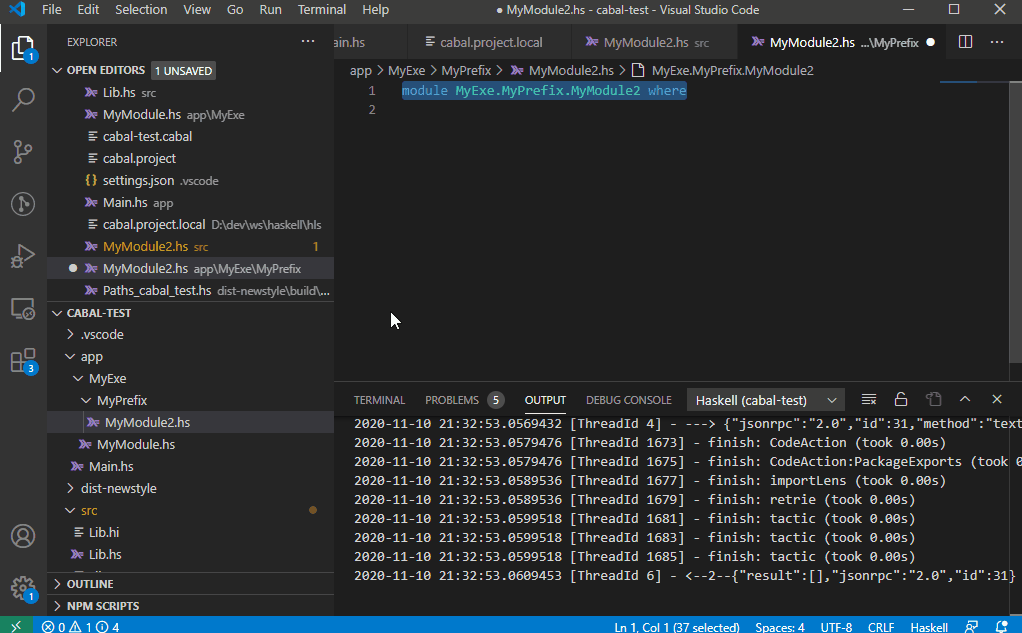1022x633 pixels.
Task: Open output log in editor window
Action: [933, 398]
